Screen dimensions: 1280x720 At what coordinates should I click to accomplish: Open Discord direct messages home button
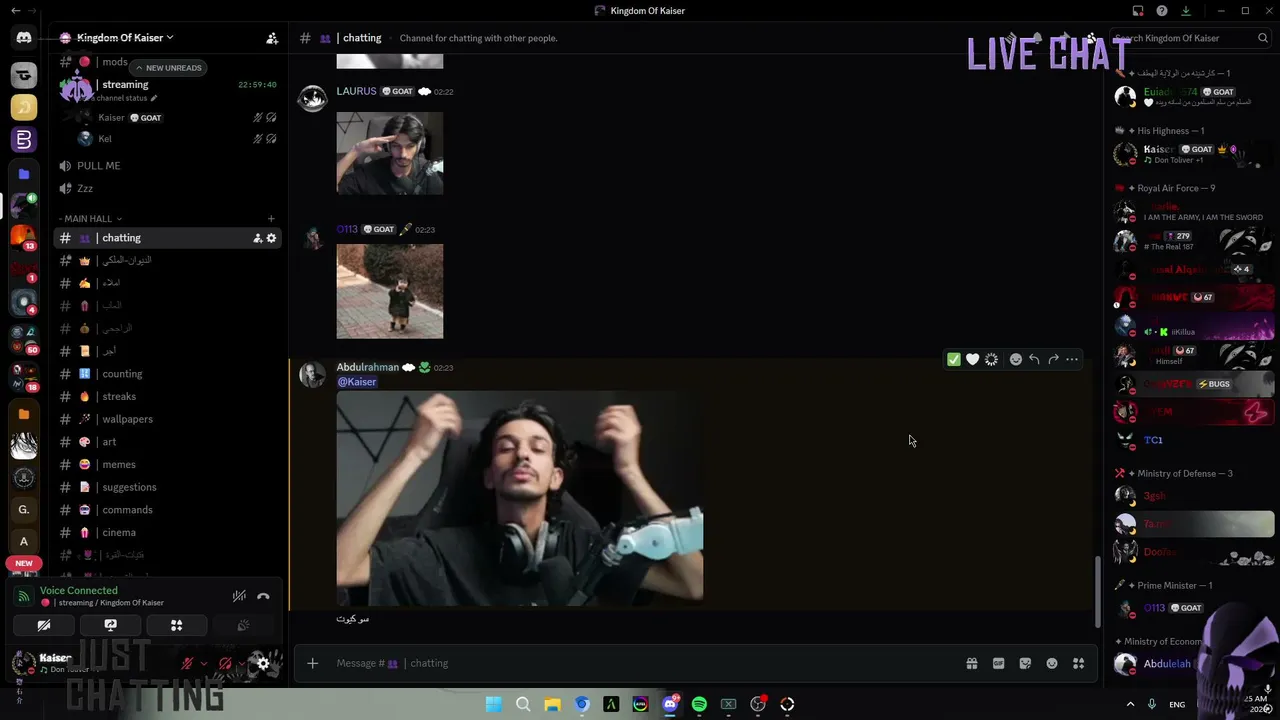(24, 38)
